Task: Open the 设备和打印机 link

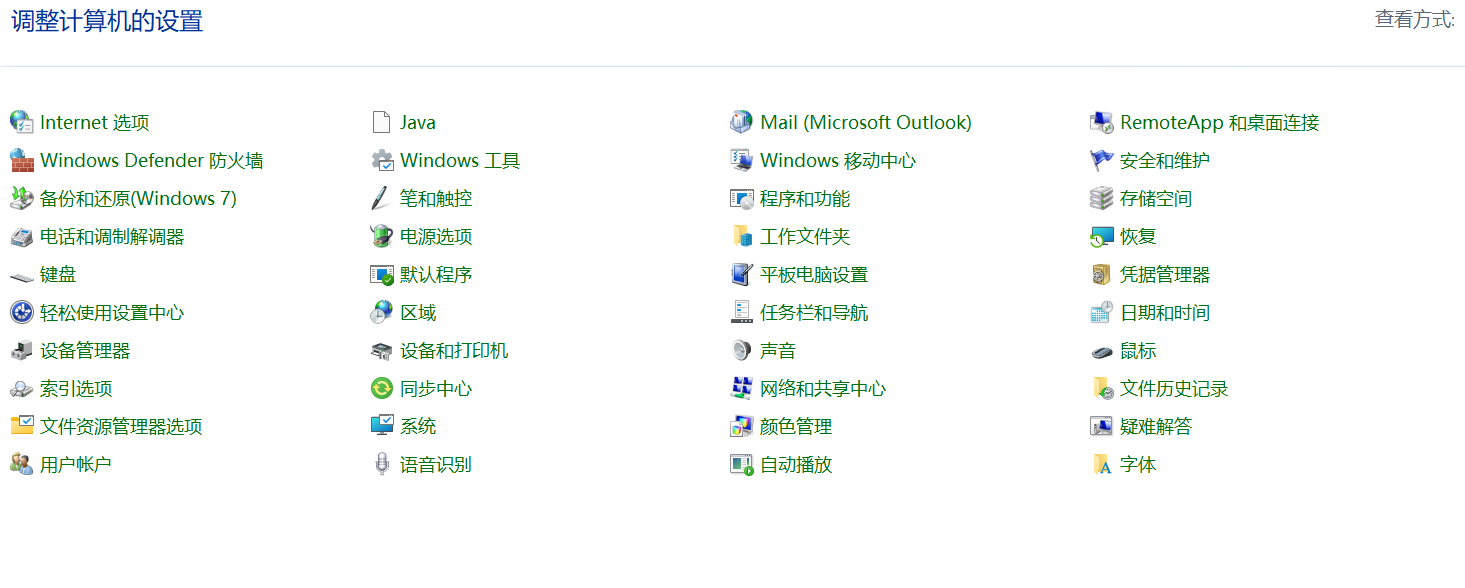Action: (454, 350)
